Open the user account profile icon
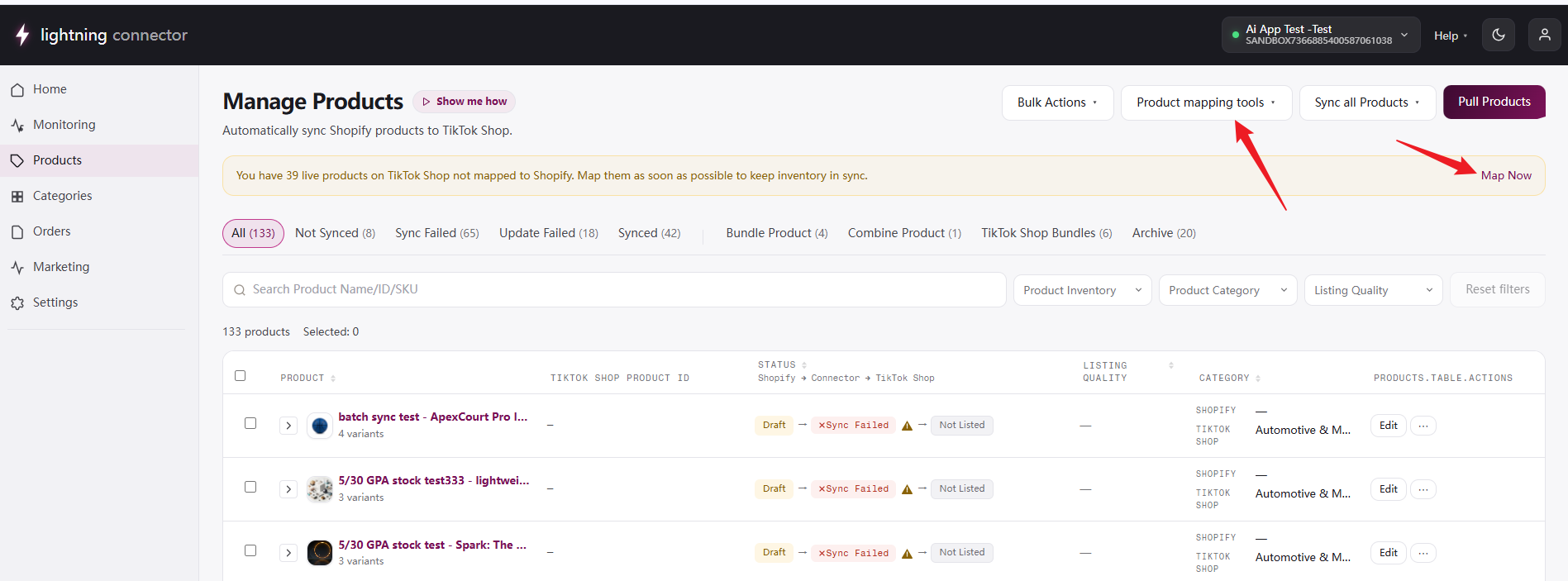Viewport: 1568px width, 581px height. click(1544, 35)
